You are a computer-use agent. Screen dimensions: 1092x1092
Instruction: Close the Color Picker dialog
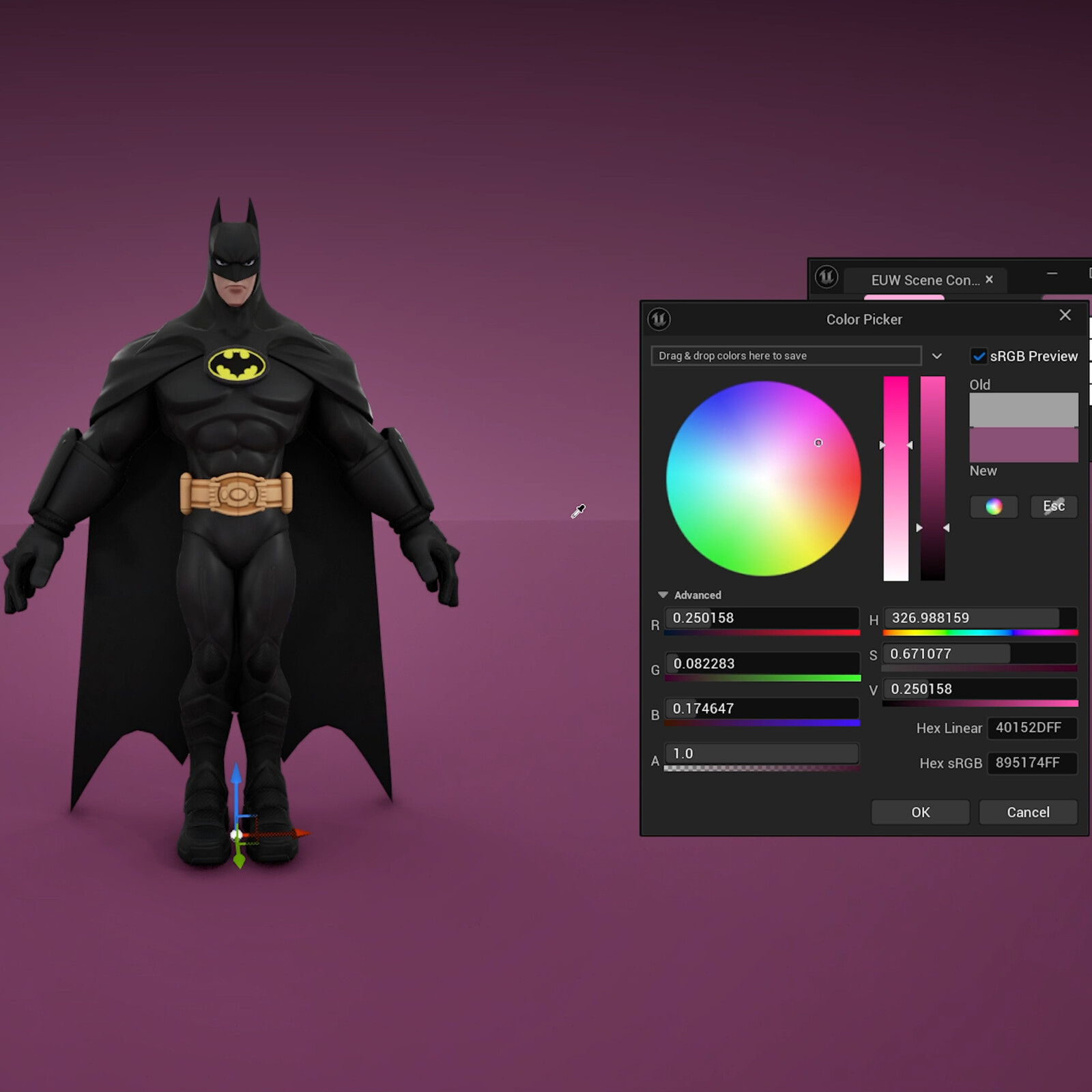1065,315
